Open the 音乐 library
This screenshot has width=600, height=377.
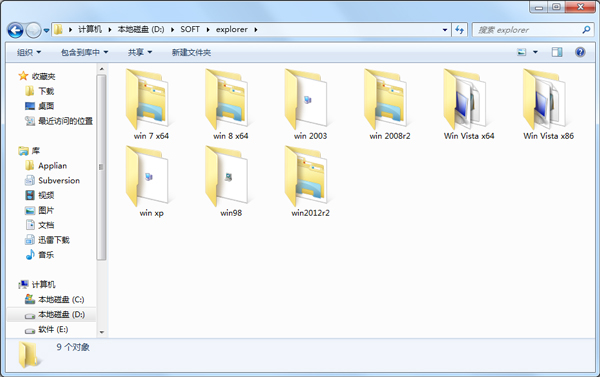[x=40, y=255]
